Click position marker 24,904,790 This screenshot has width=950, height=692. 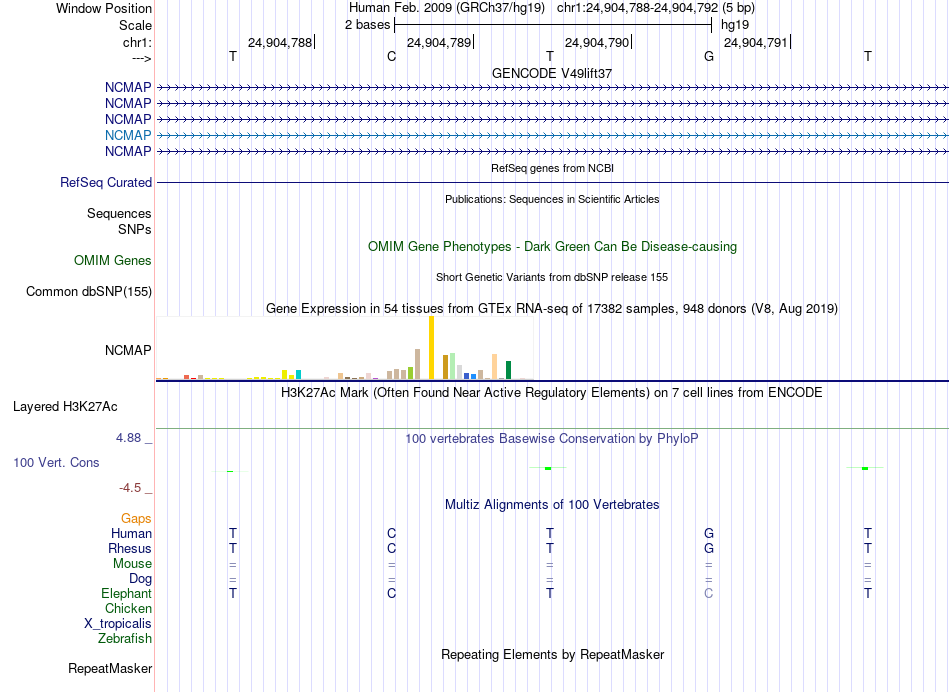[x=597, y=42]
